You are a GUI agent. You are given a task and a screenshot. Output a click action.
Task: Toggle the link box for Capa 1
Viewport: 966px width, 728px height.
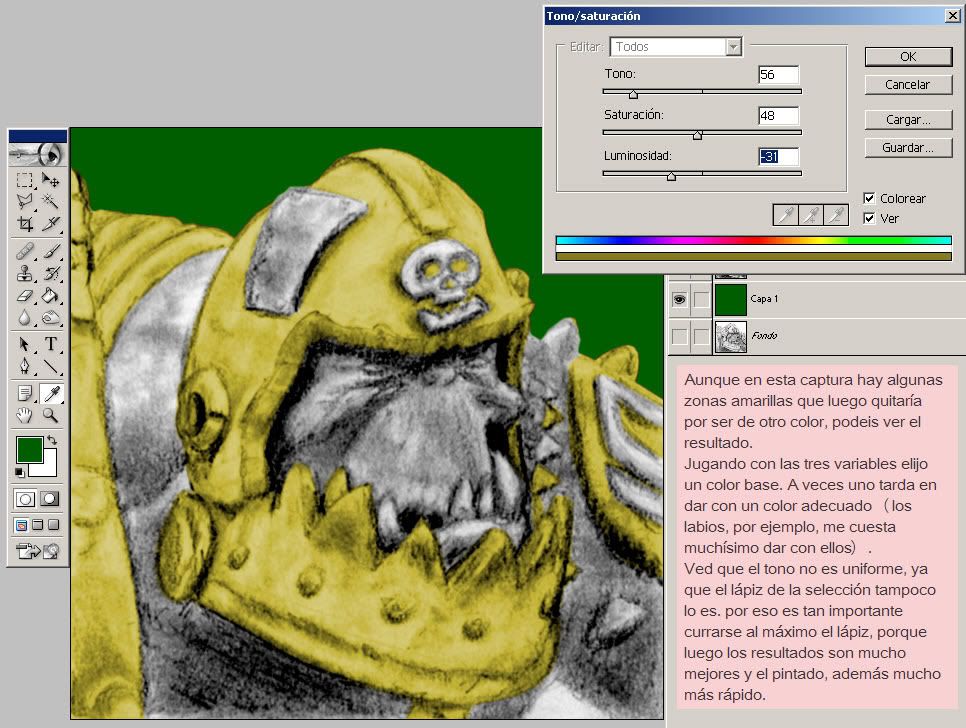tap(701, 299)
